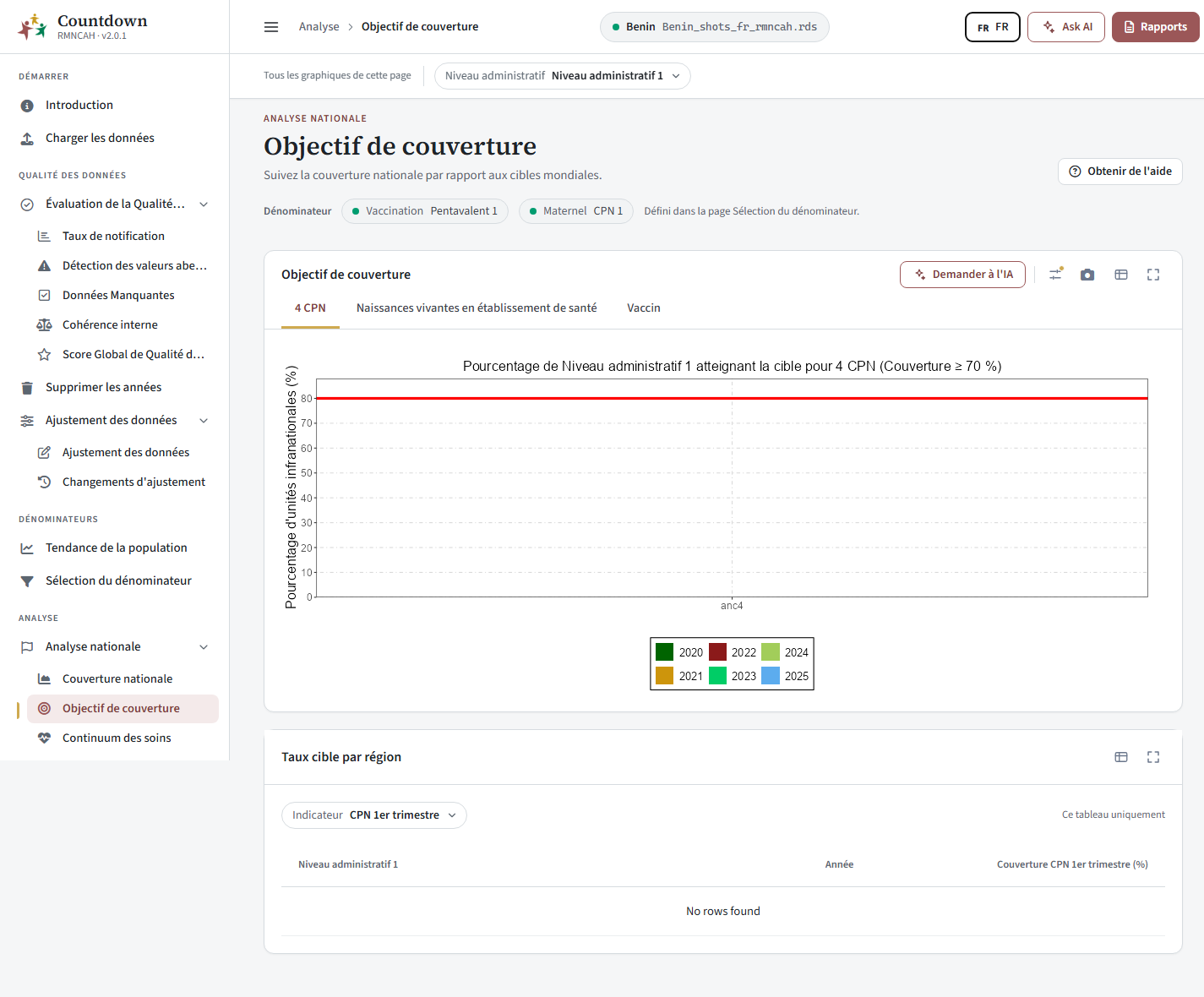
Task: Toggle the hamburger sidebar menu icon
Action: tap(271, 27)
